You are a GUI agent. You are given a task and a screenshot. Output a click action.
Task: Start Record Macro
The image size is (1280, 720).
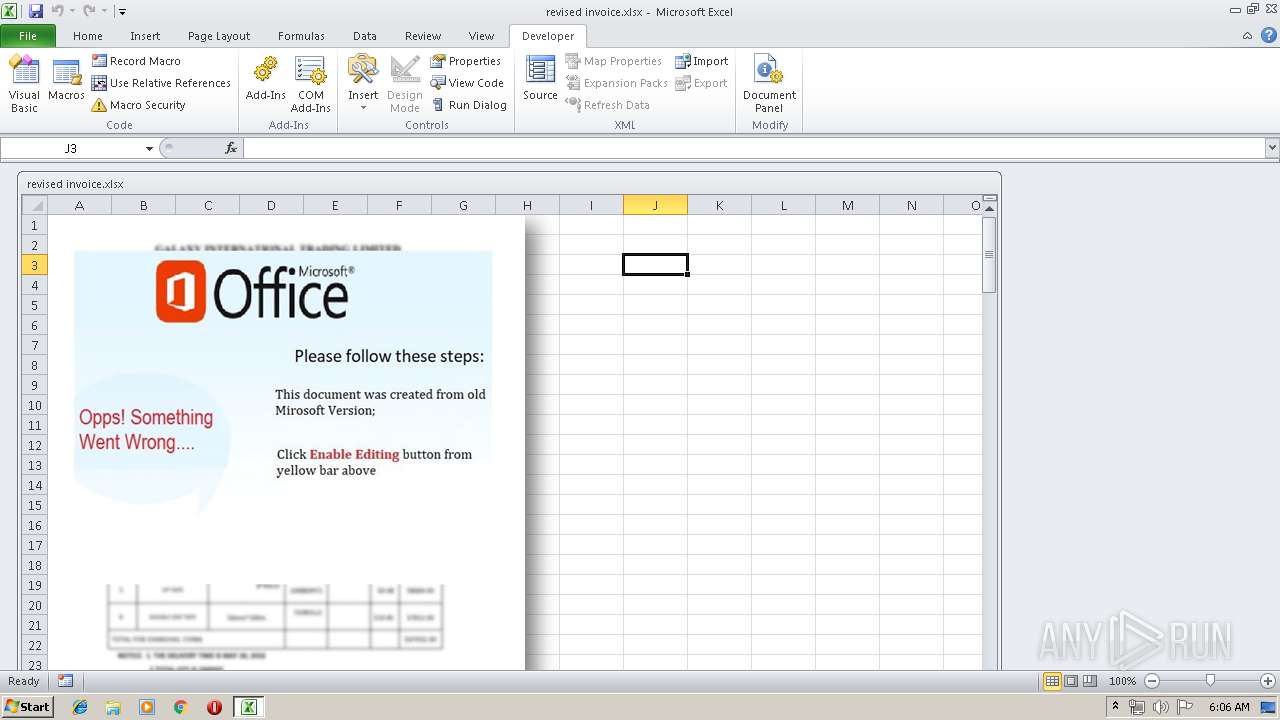(136, 61)
